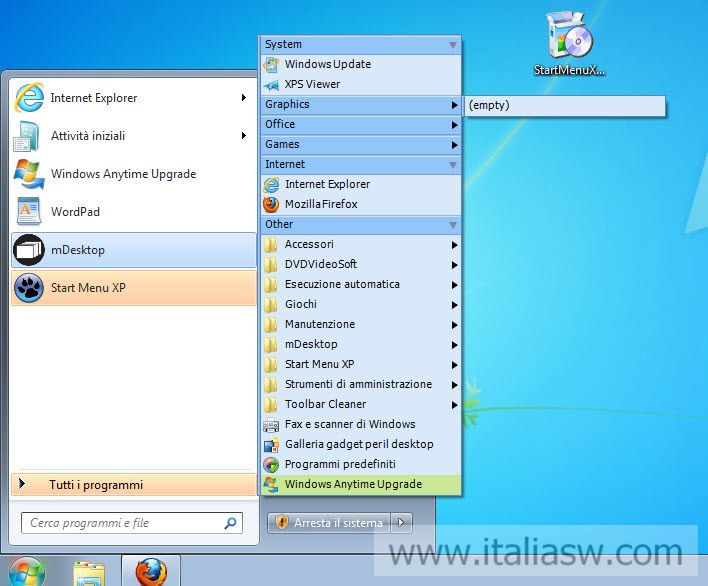
Task: Click Tutti i programmi
Action: tap(134, 485)
